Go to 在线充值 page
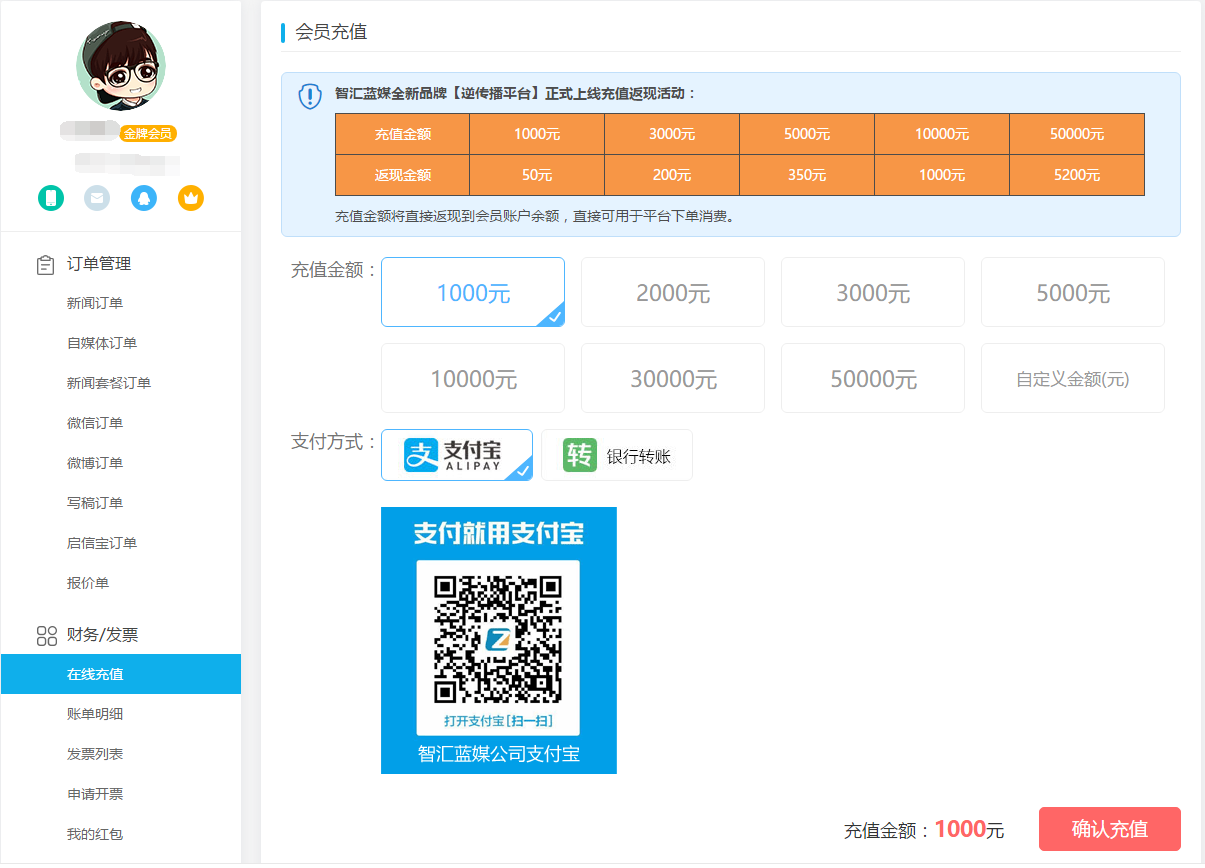The width and height of the screenshot is (1205, 868). point(121,674)
